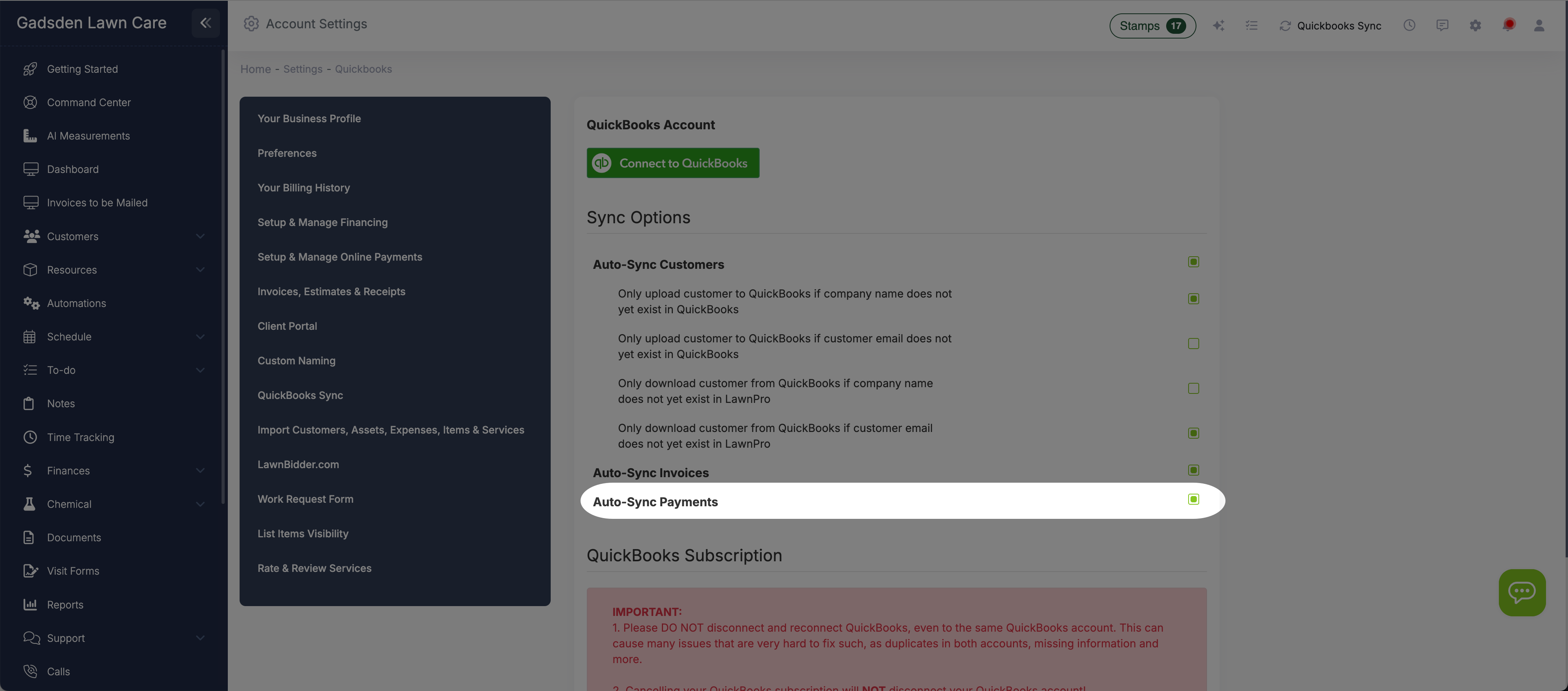Viewport: 1568px width, 691px height.
Task: Open Invoices to be Mailed
Action: coord(97,202)
